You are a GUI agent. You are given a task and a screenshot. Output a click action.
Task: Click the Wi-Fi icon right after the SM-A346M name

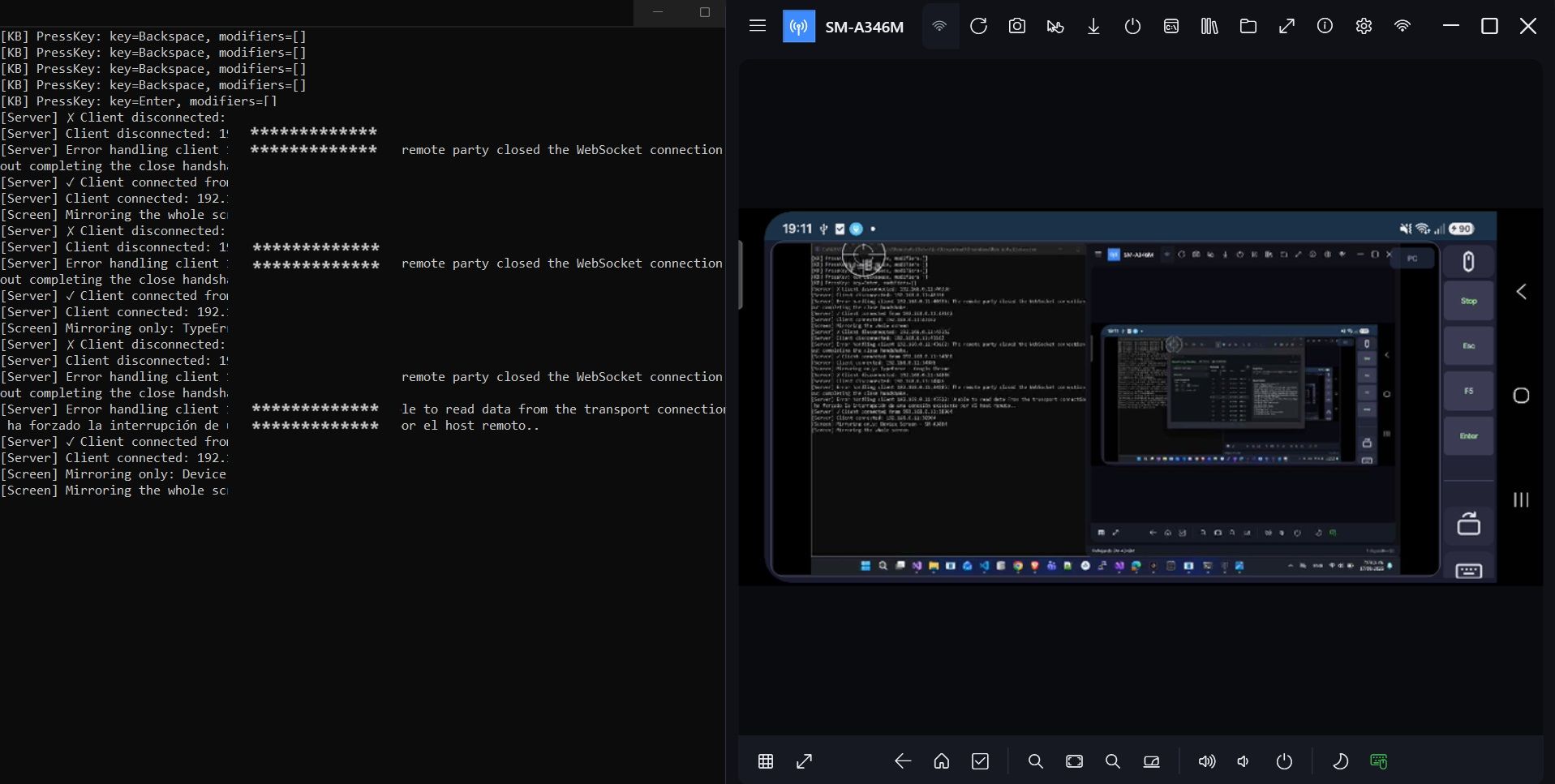(x=939, y=26)
